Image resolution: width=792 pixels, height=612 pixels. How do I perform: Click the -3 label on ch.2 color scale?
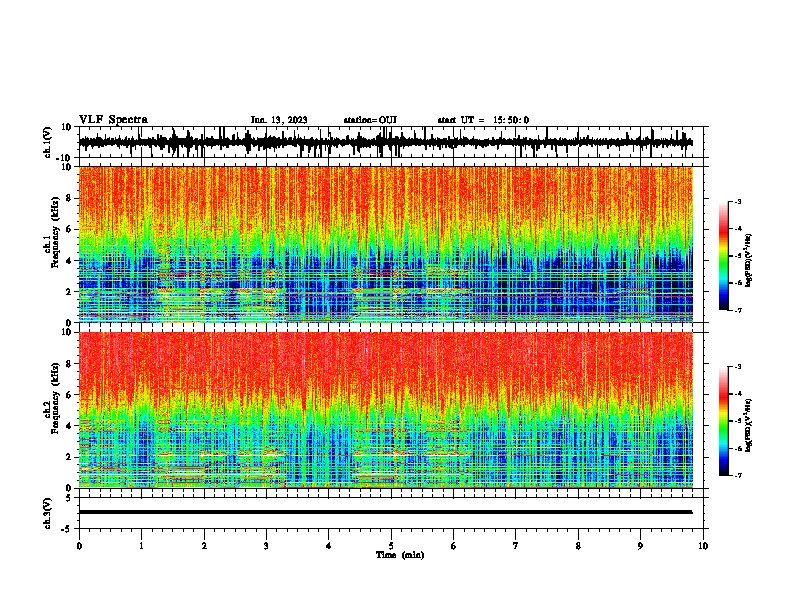738,367
